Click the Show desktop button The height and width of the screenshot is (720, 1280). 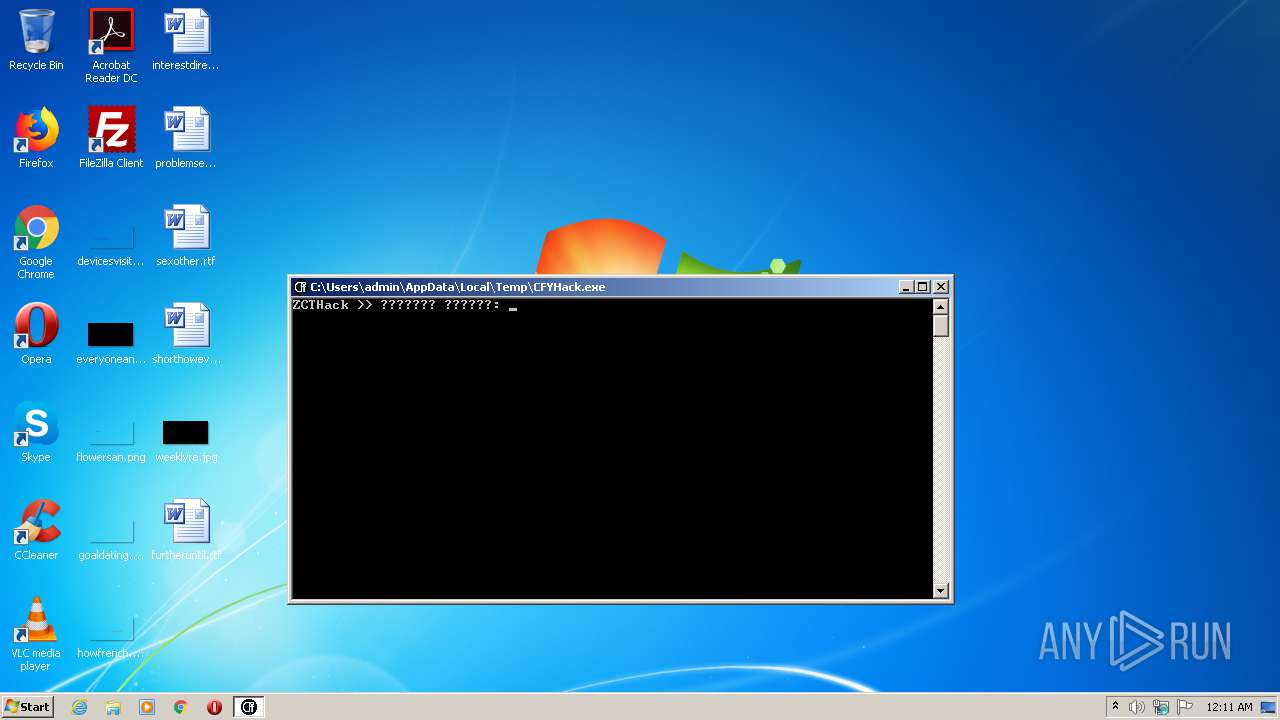click(x=1269, y=707)
